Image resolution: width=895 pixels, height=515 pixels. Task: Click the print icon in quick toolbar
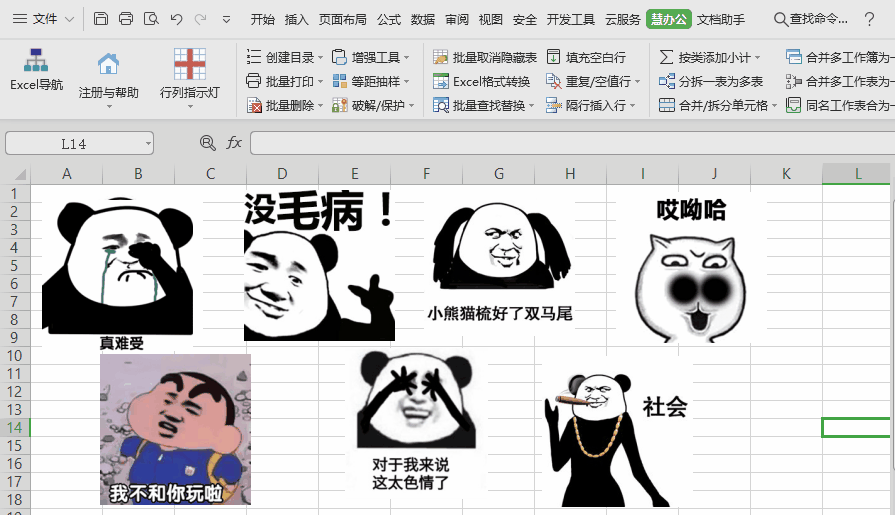[x=126, y=19]
